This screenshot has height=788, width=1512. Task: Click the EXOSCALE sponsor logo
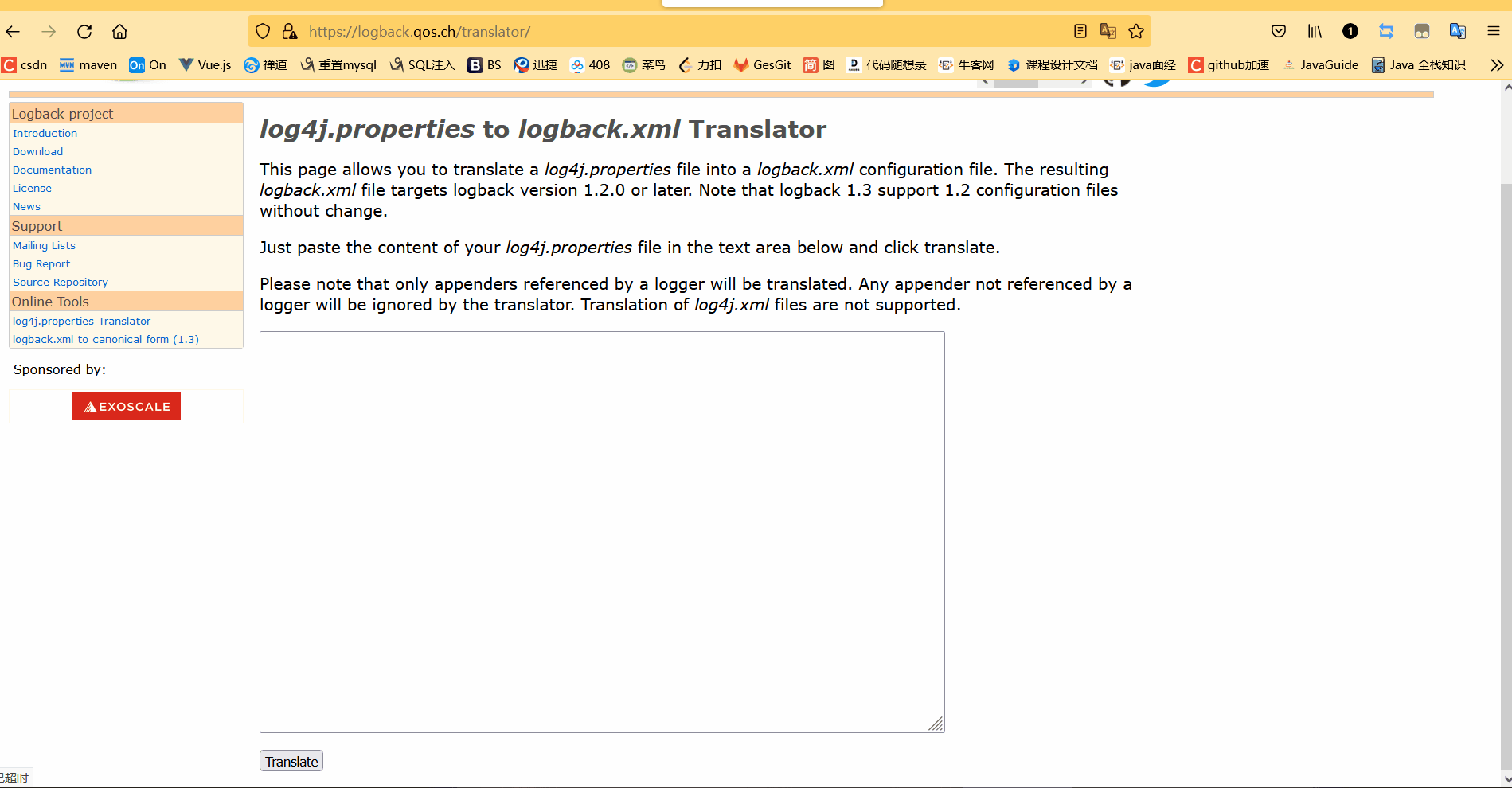tap(126, 406)
